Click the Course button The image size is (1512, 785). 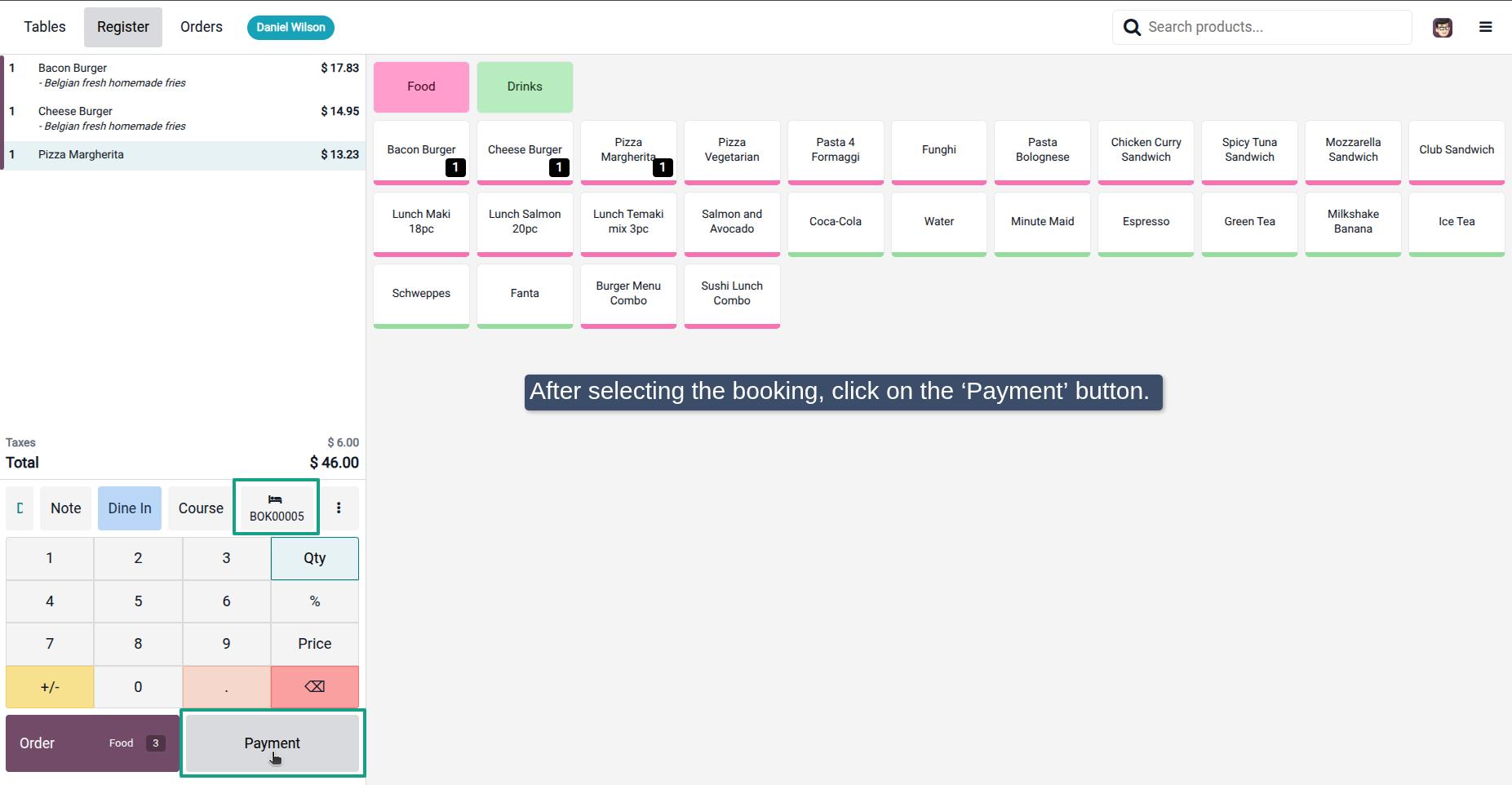[201, 508]
